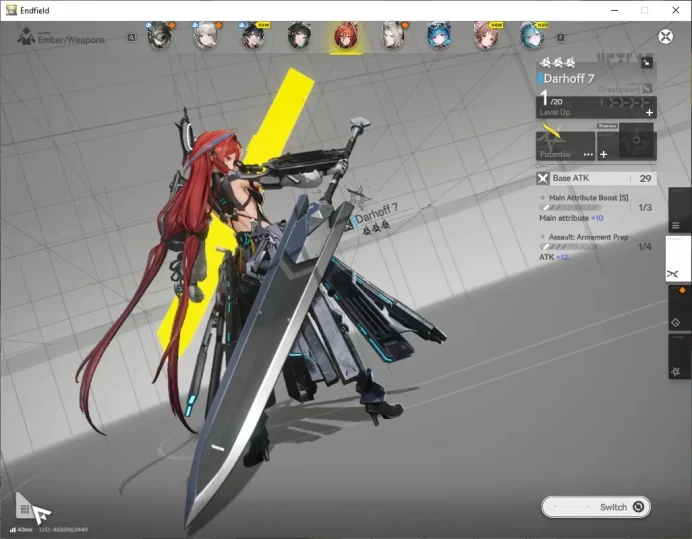Open weapon Level Up panel
Viewport: 692px width, 539px height.
(596, 107)
